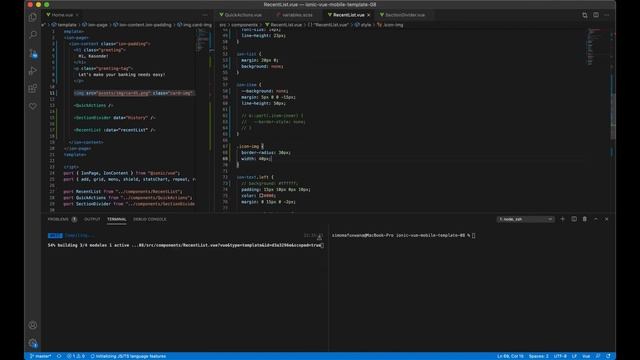Viewport: 640px width, 360px height.
Task: Open the Source Control view
Action: coord(33,53)
